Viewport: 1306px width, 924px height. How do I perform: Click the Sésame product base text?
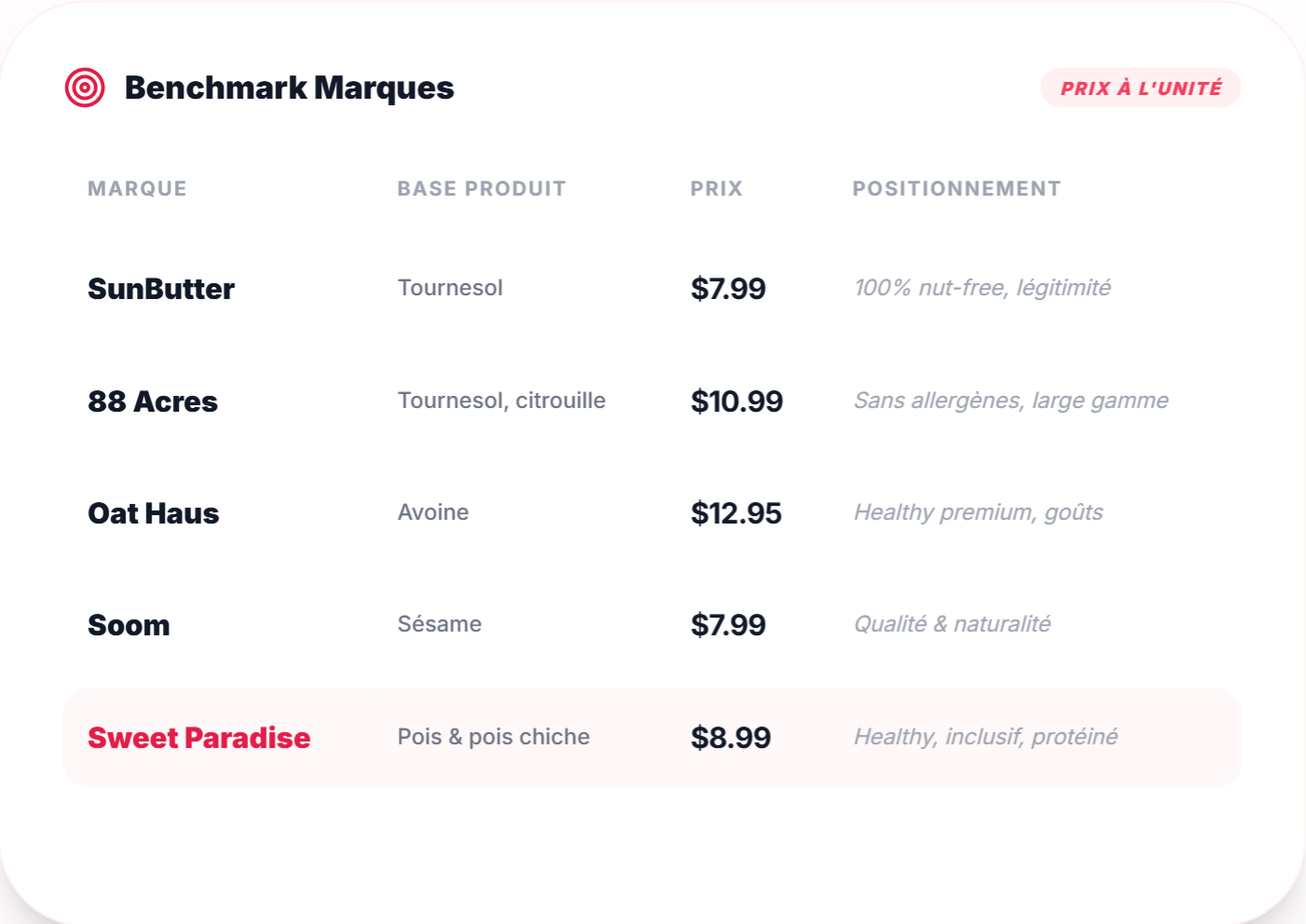tap(439, 624)
